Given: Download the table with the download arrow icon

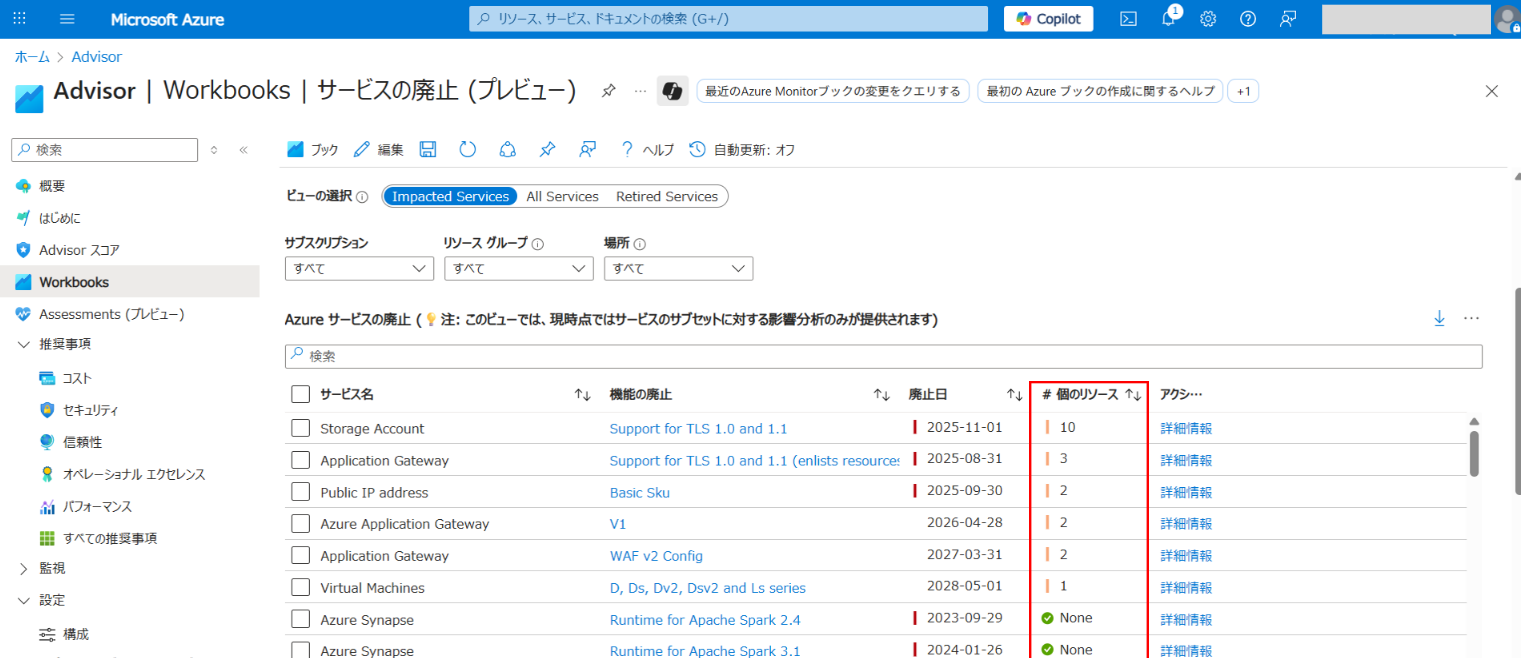Looking at the screenshot, I should pyautogui.click(x=1440, y=318).
